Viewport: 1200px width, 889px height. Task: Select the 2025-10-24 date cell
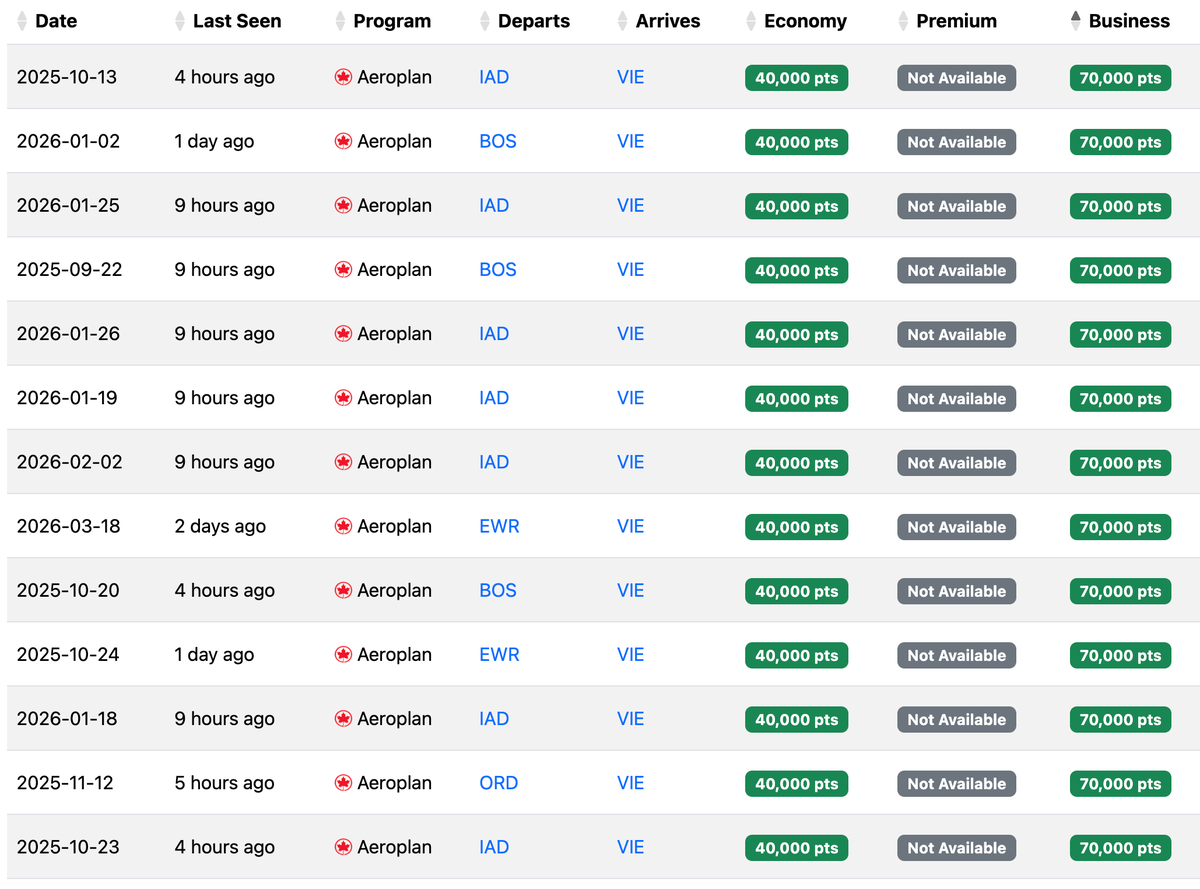click(68, 654)
